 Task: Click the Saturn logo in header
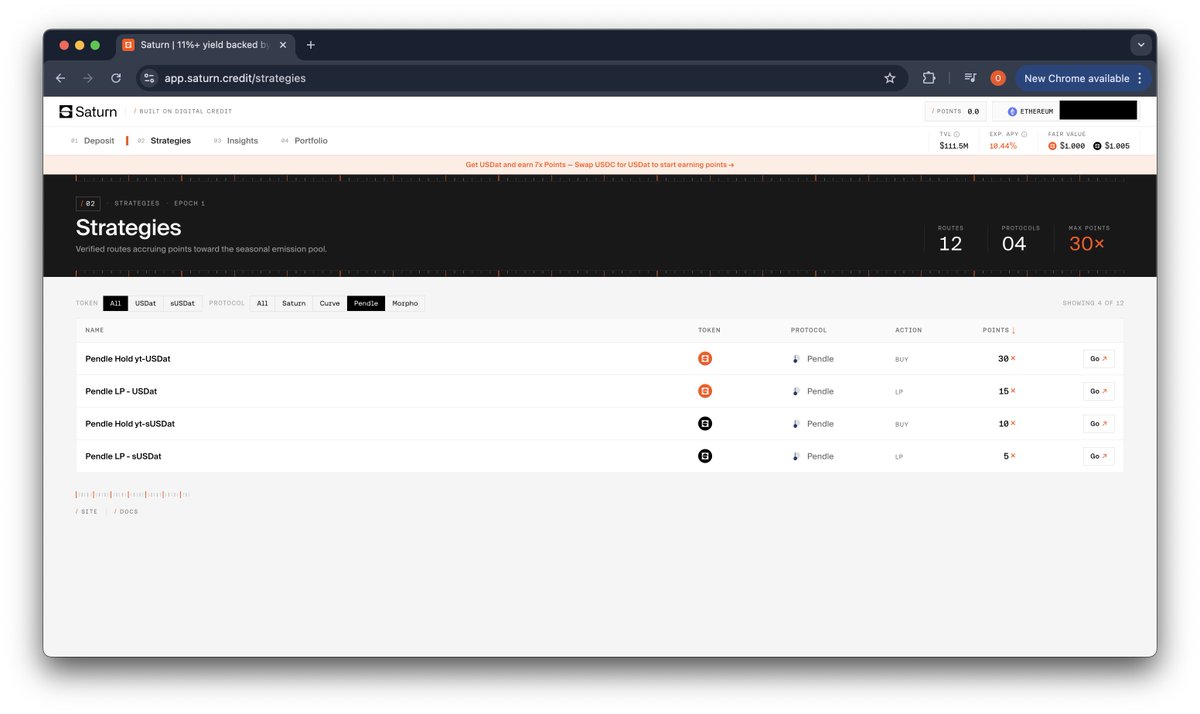pos(88,112)
